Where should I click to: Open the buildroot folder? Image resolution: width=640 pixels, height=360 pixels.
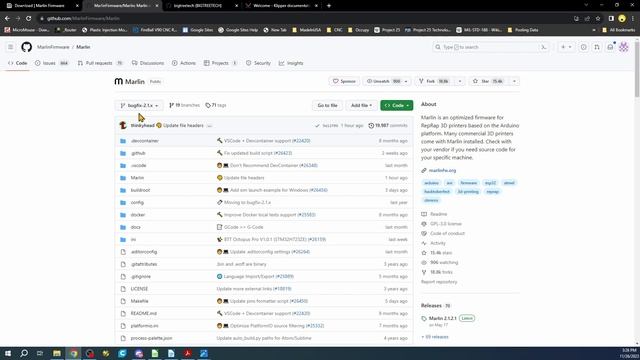140,190
